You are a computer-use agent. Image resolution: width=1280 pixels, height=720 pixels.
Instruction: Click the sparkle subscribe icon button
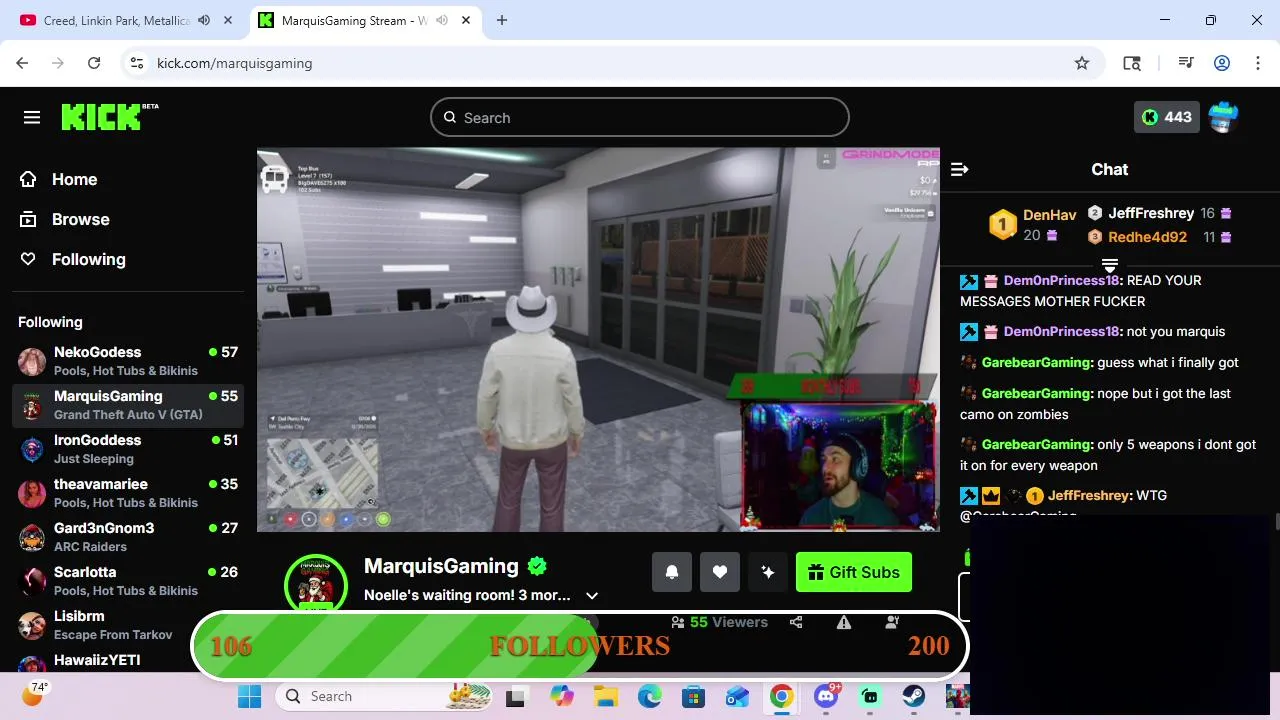pyautogui.click(x=768, y=572)
